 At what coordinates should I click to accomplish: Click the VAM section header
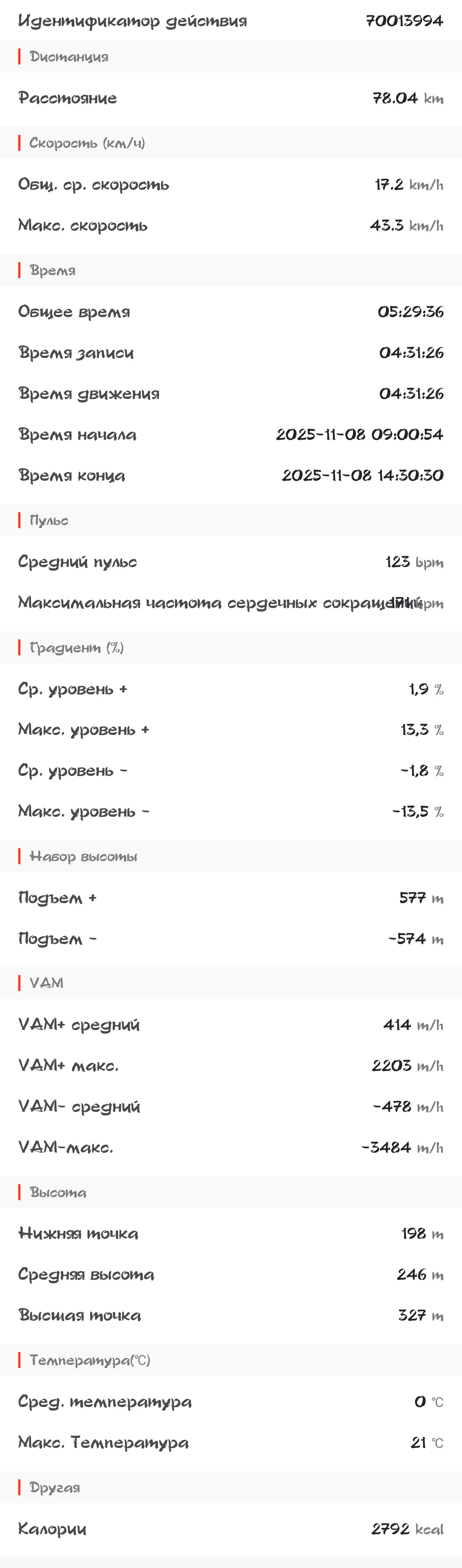[231, 983]
